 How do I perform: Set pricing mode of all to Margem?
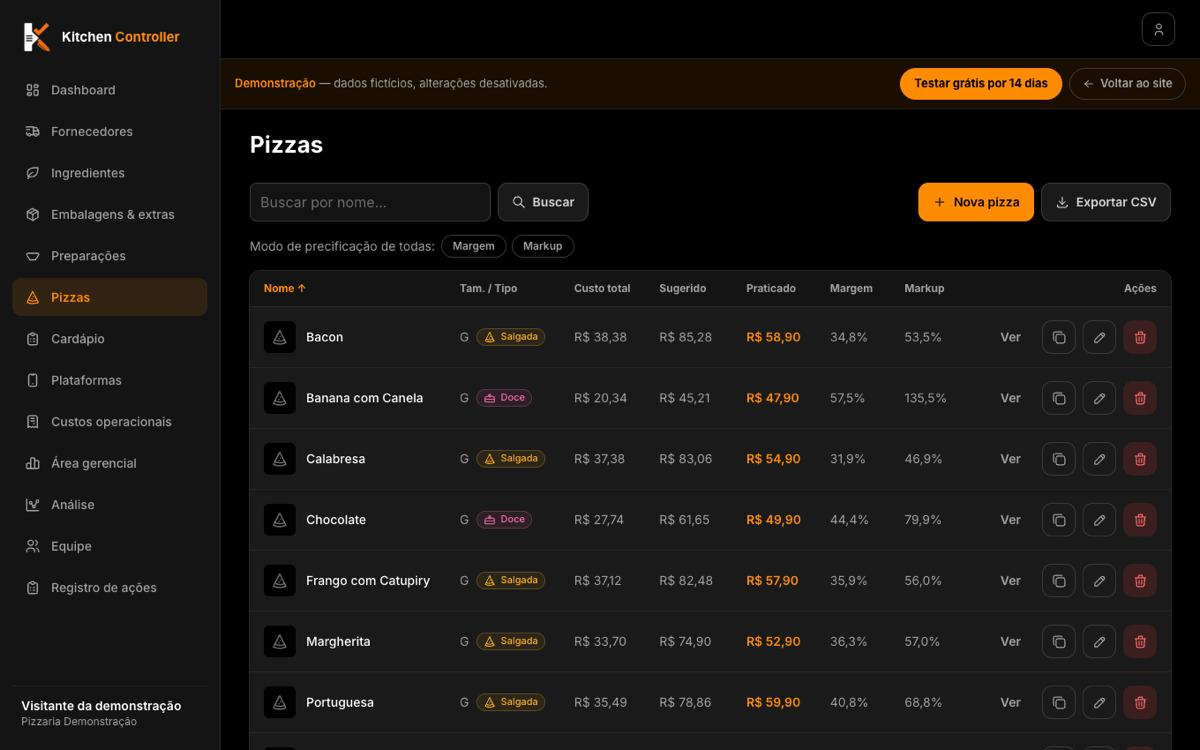pyautogui.click(x=474, y=246)
